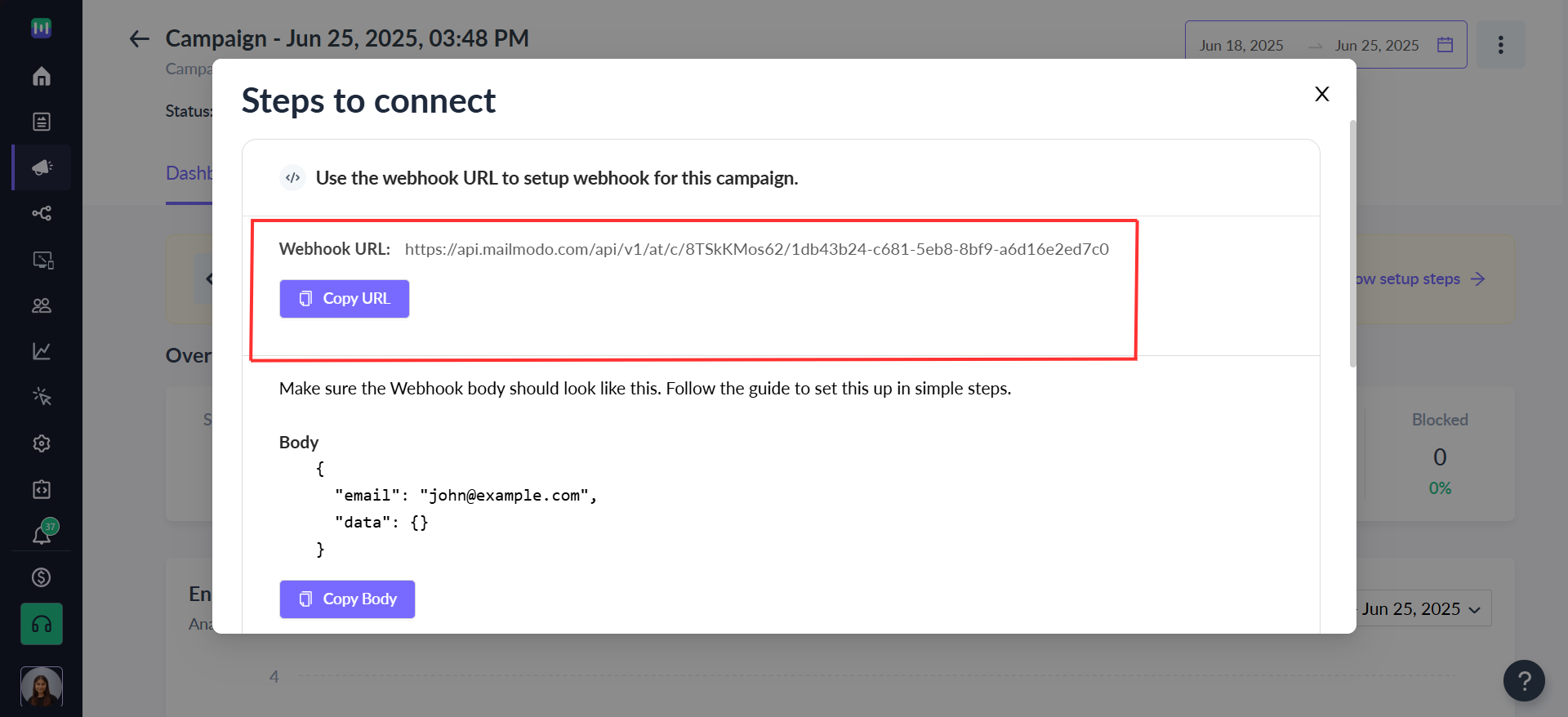The width and height of the screenshot is (1568, 717).
Task: Open the Contacts people icon
Action: (42, 305)
